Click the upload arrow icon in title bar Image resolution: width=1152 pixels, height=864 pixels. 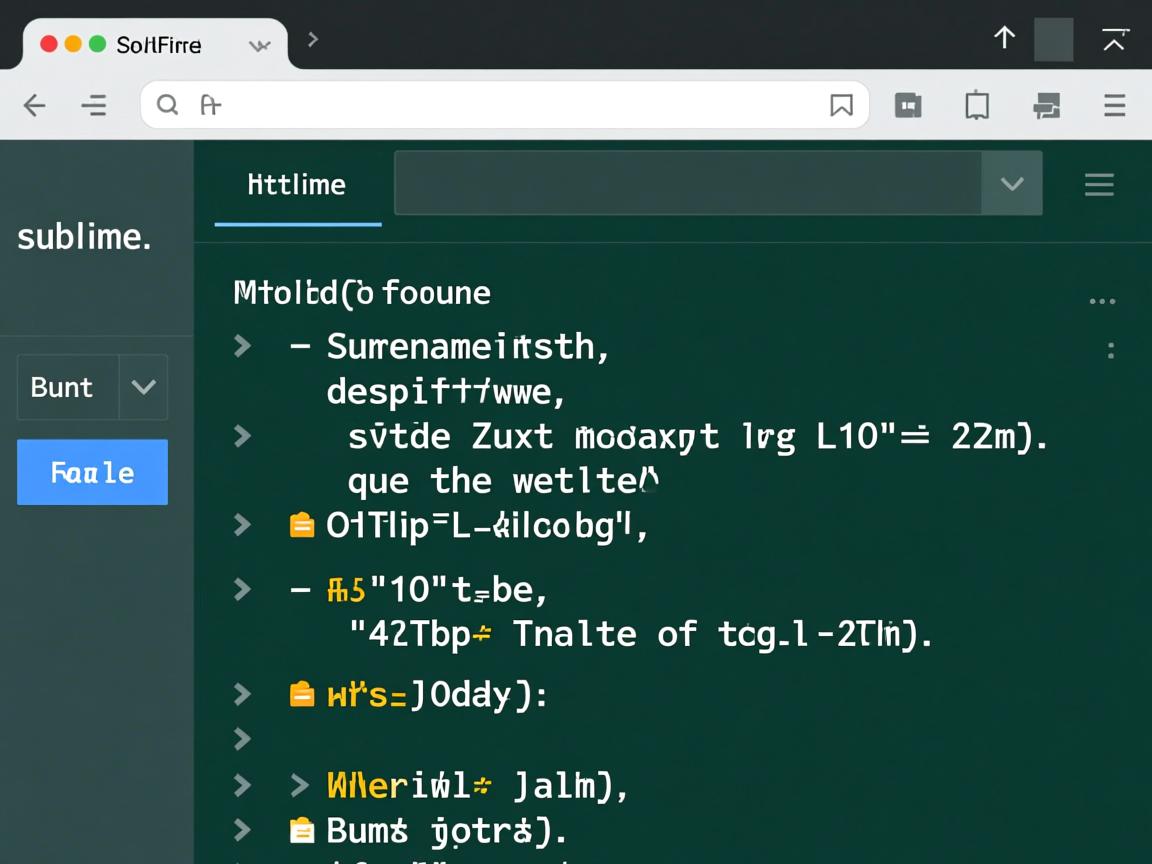click(x=1004, y=38)
